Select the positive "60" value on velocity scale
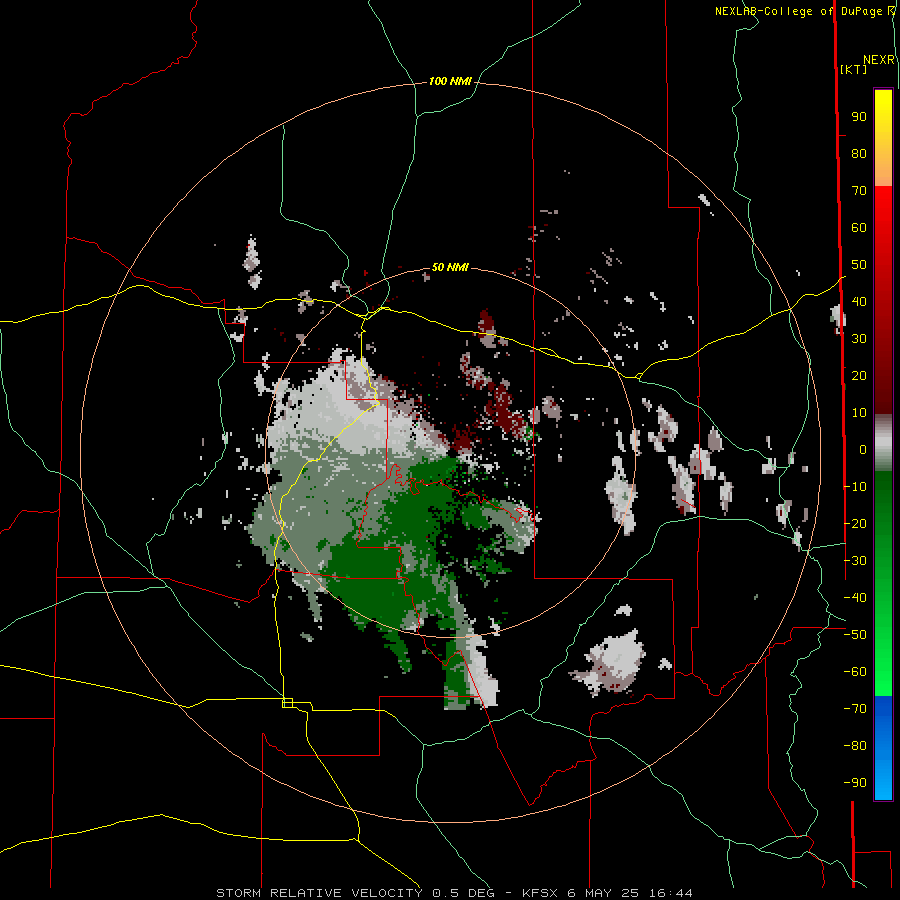900x900 pixels. point(859,228)
